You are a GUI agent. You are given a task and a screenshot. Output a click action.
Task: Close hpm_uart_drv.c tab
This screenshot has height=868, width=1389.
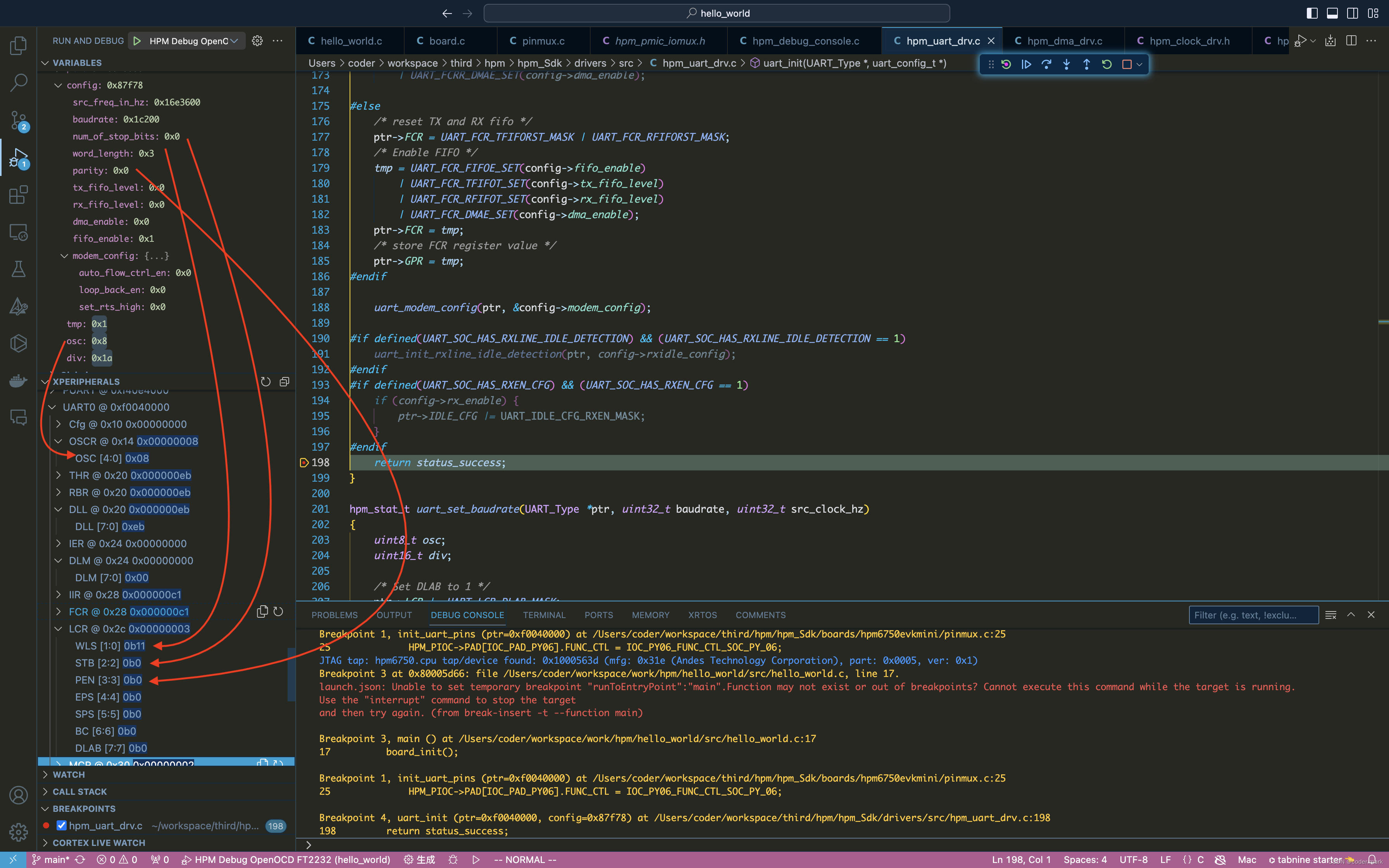coord(991,41)
